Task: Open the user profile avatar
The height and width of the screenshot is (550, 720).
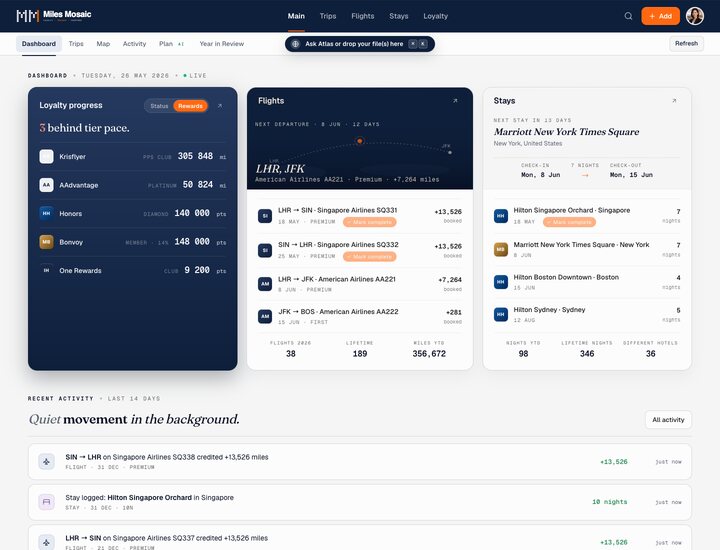Action: (x=695, y=16)
